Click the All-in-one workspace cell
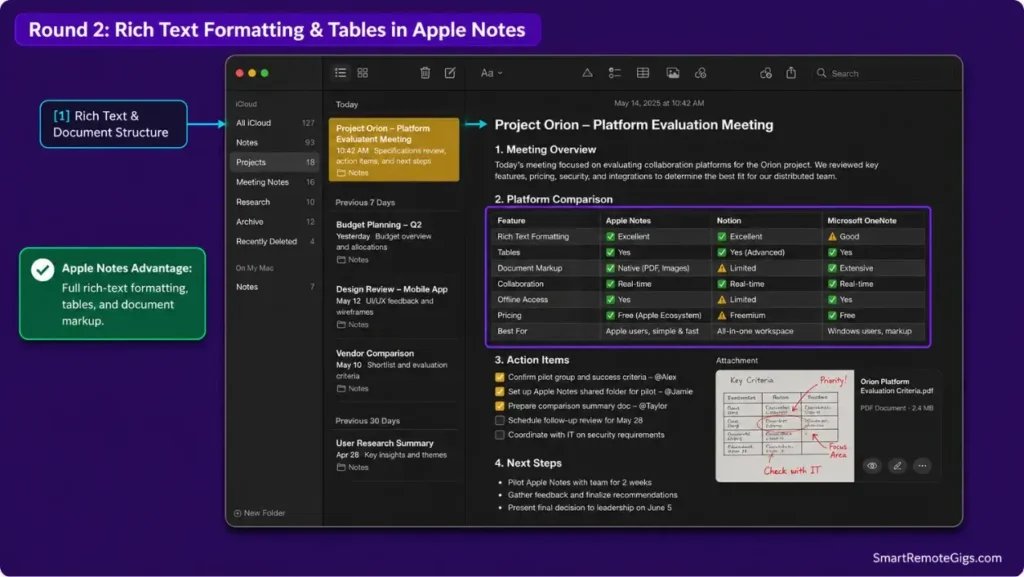1024x577 pixels. point(755,331)
